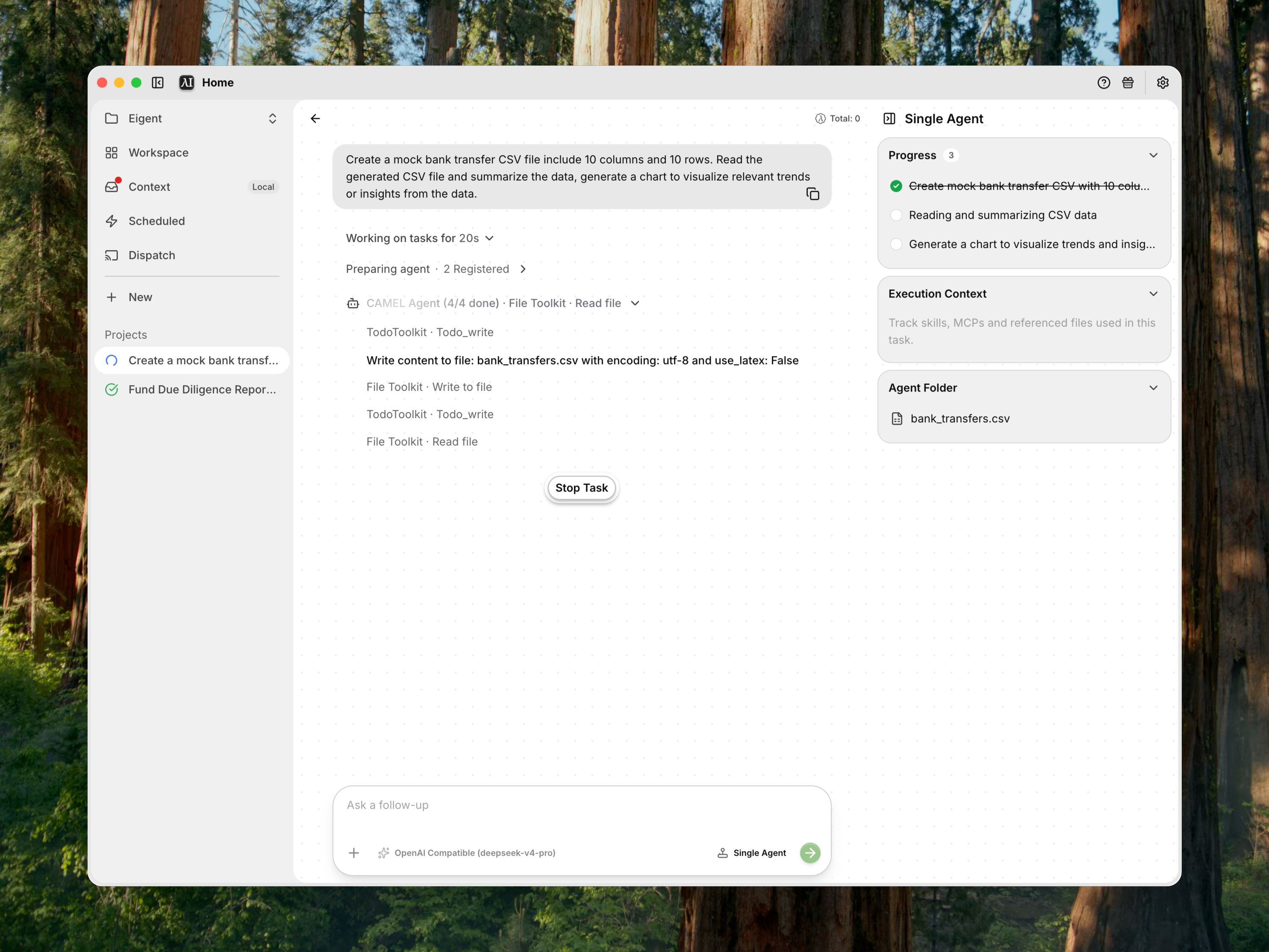This screenshot has width=1269, height=952.
Task: Click the Single Agent person icon
Action: tap(722, 853)
